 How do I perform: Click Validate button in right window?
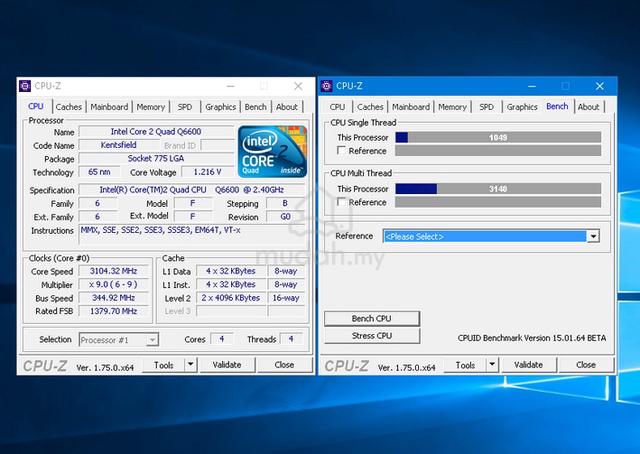click(529, 365)
